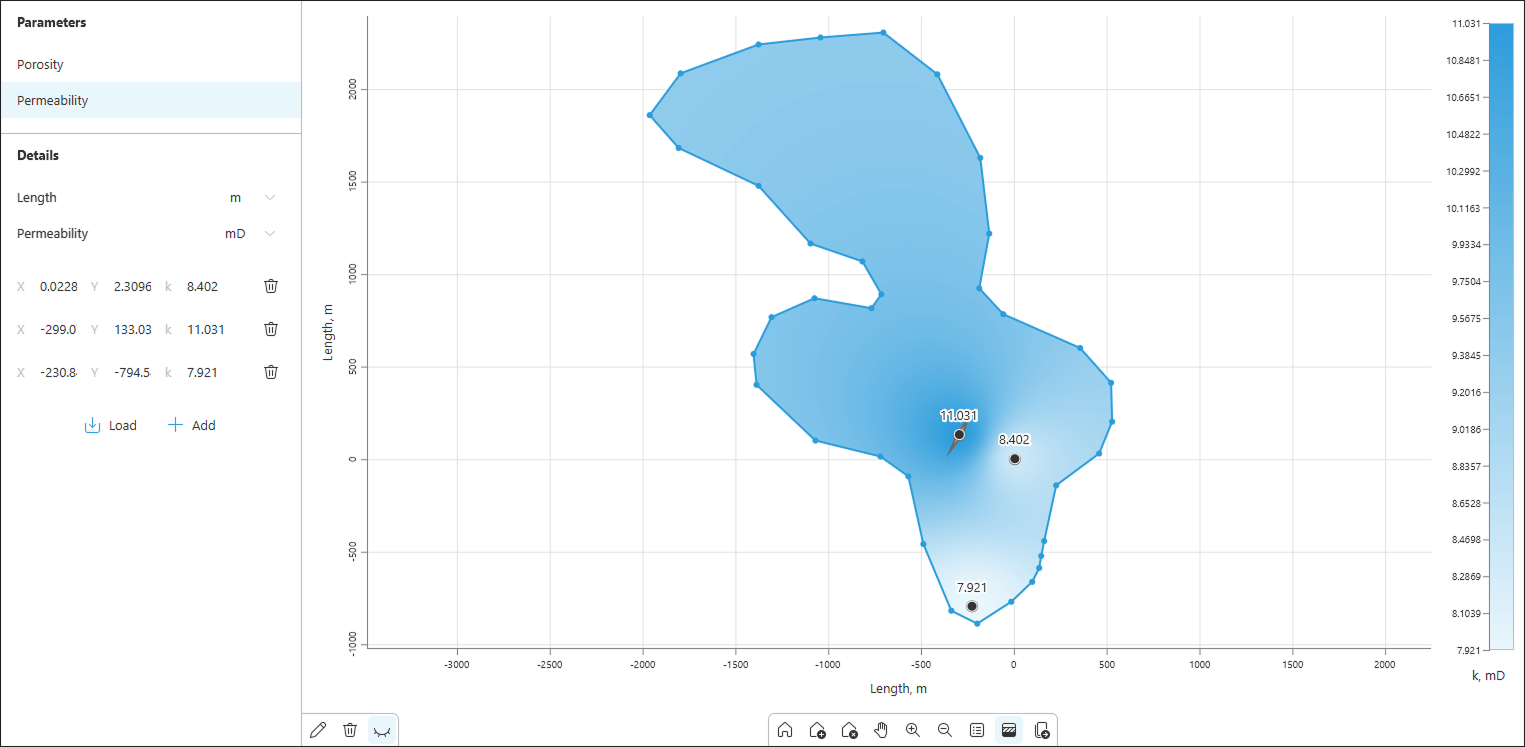Viewport: 1525px width, 747px height.
Task: Click the Add point button
Action: 191,425
